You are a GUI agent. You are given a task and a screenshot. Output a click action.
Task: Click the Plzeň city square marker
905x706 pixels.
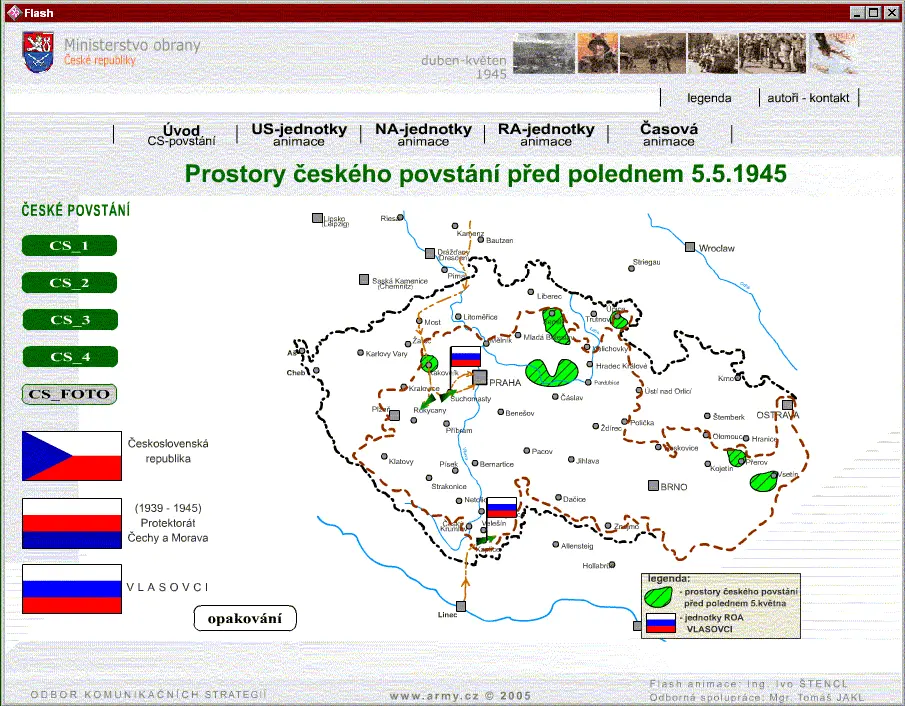(x=394, y=415)
